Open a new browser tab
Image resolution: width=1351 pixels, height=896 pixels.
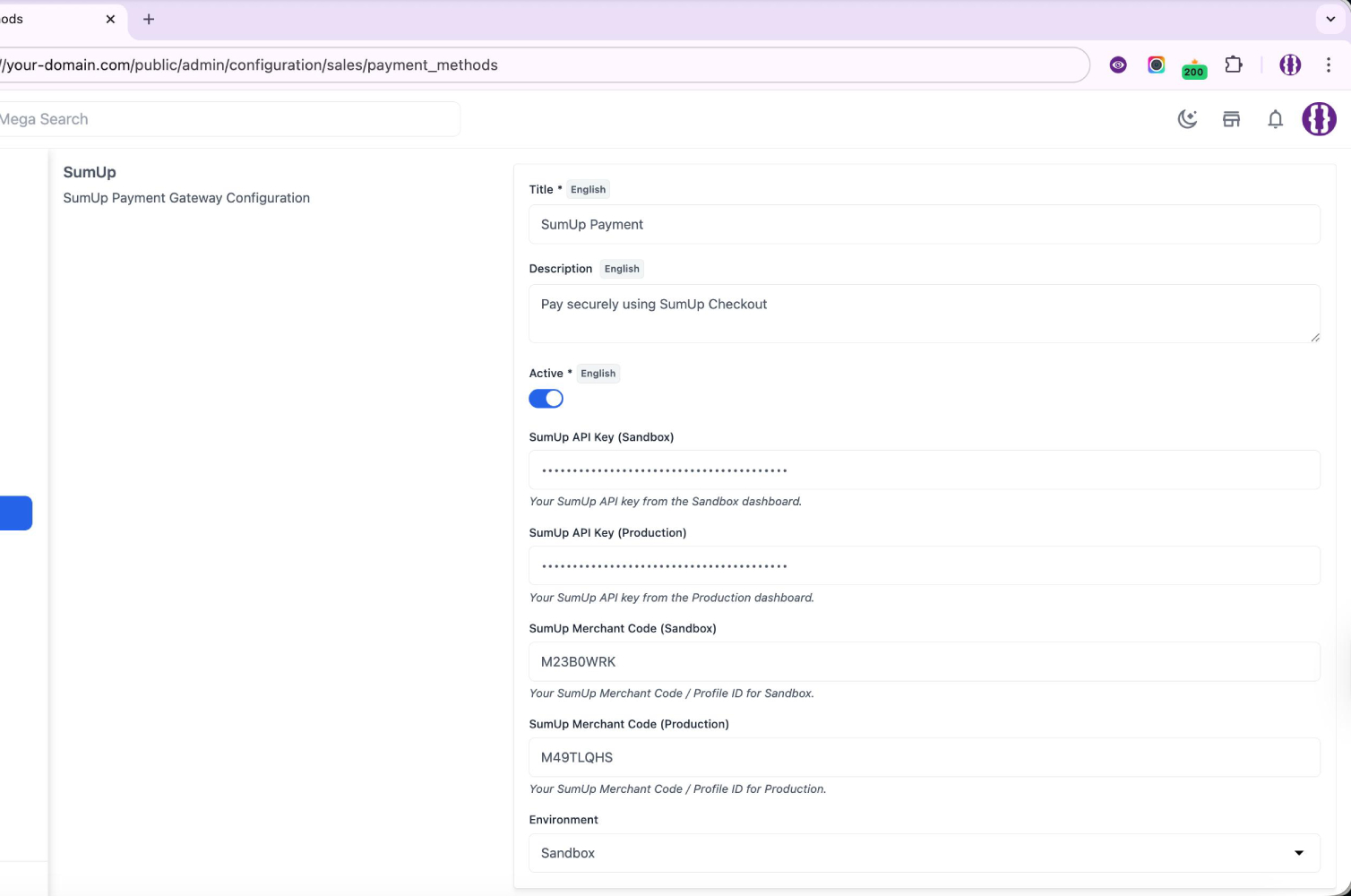pyautogui.click(x=149, y=19)
